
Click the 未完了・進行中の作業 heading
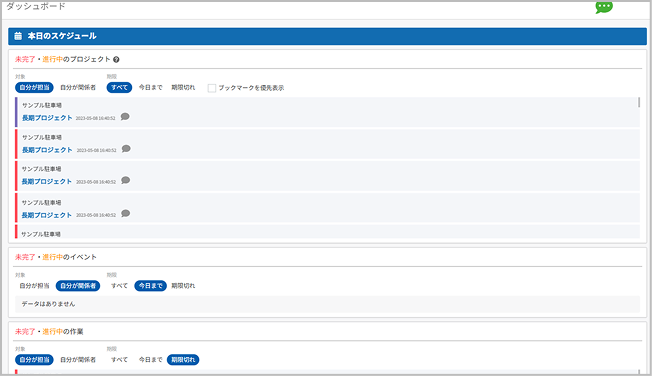[x=49, y=331]
